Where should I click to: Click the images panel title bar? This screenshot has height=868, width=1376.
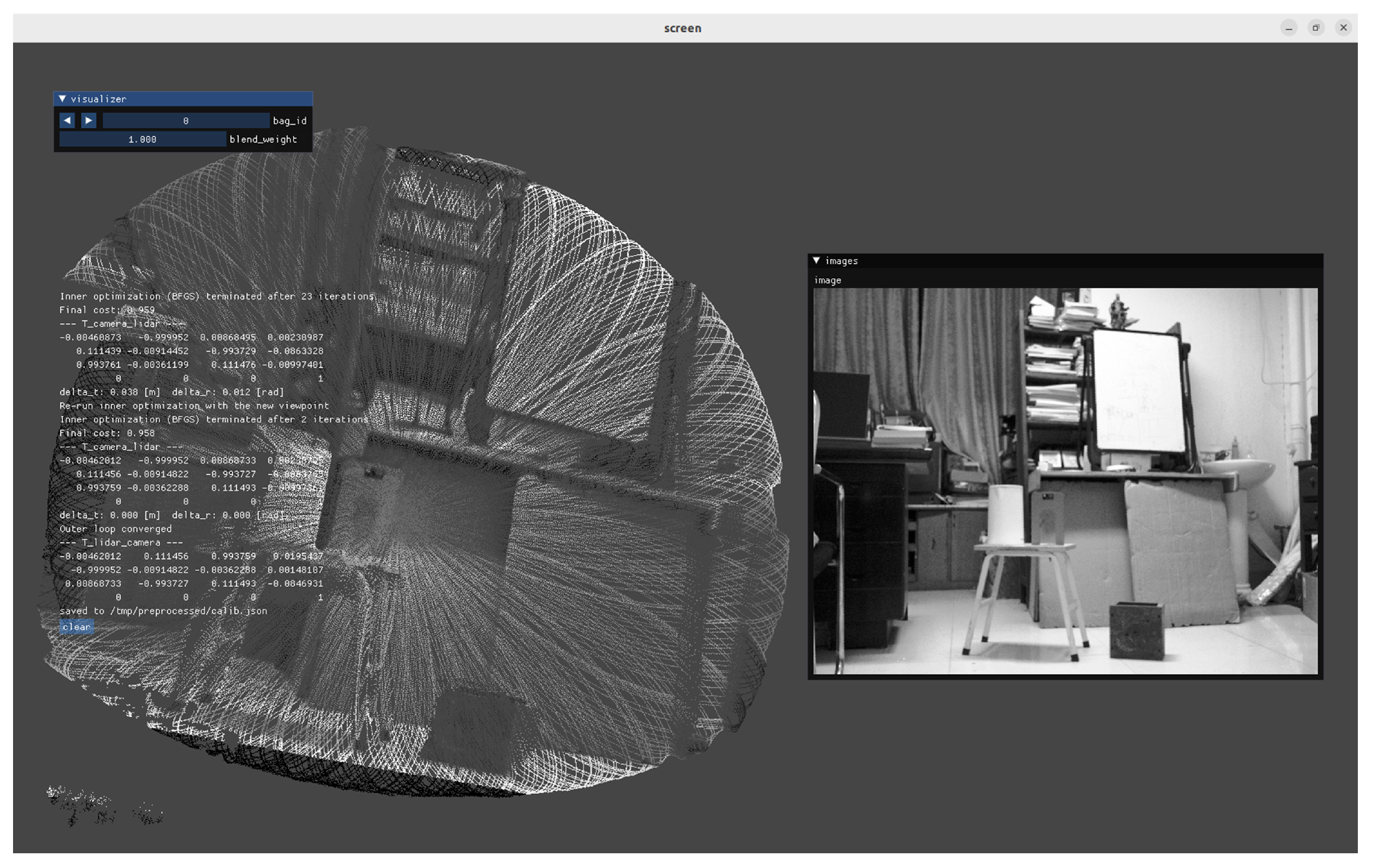pyautogui.click(x=1063, y=261)
